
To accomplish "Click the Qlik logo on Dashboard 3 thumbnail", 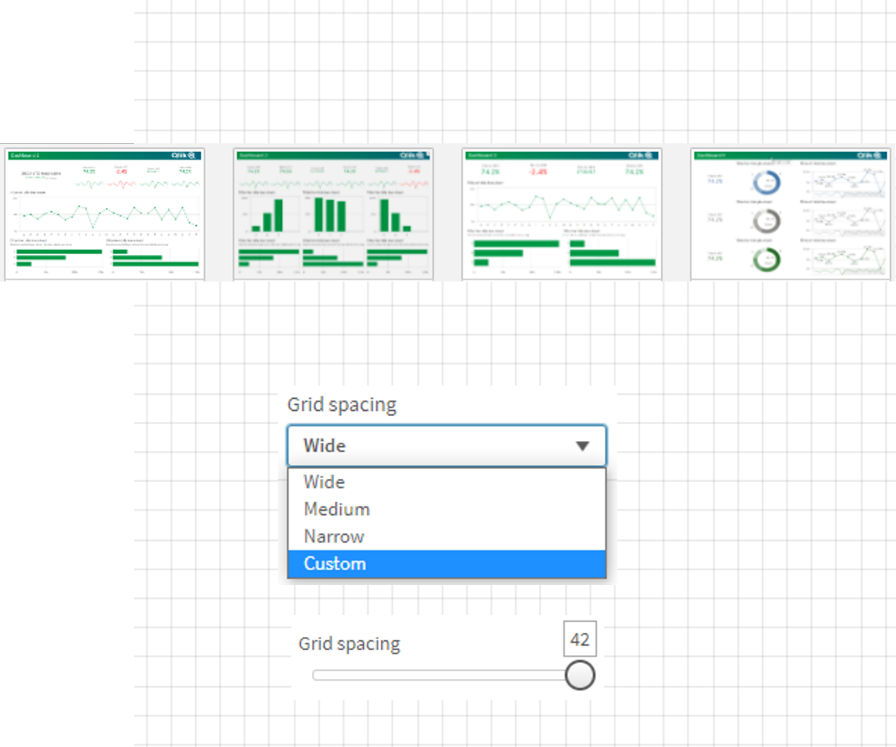I will (x=639, y=157).
